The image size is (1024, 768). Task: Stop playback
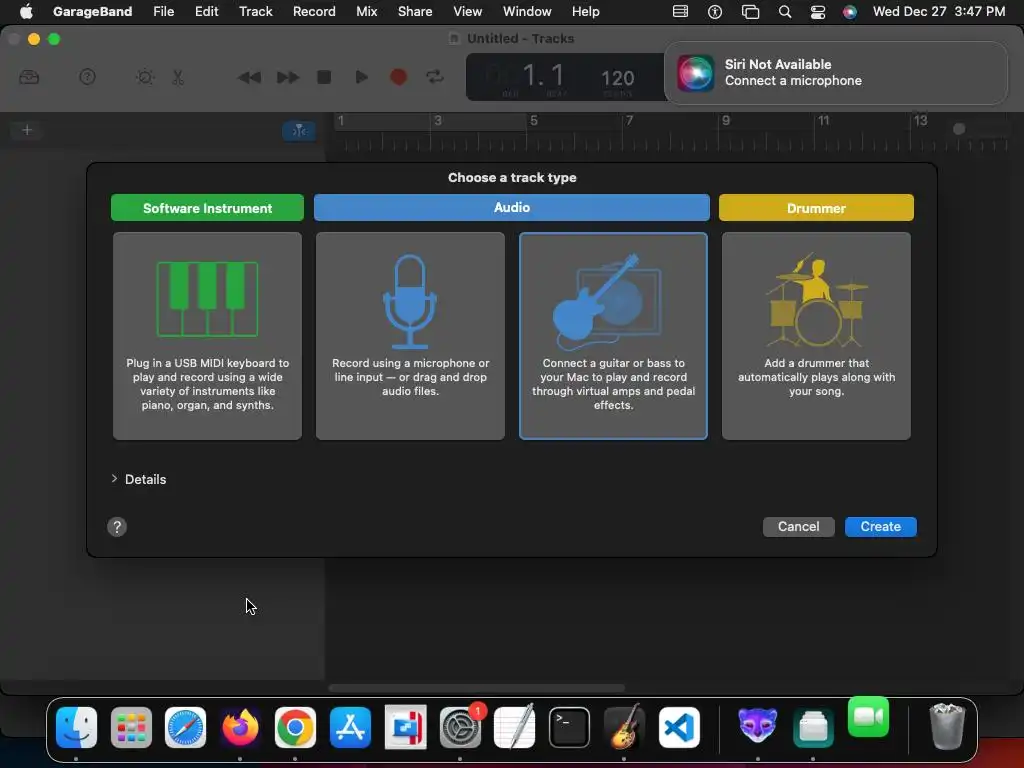pos(324,77)
